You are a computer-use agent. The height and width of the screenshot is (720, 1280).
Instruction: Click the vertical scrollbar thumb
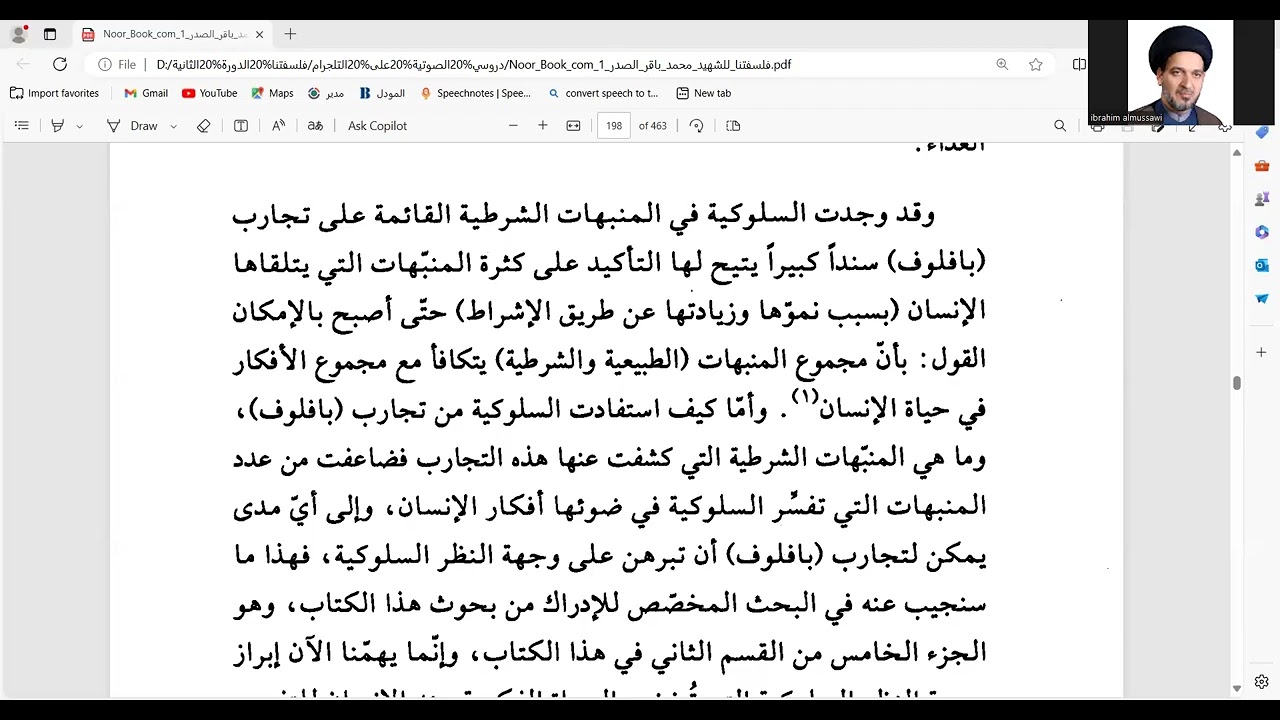pos(1237,384)
